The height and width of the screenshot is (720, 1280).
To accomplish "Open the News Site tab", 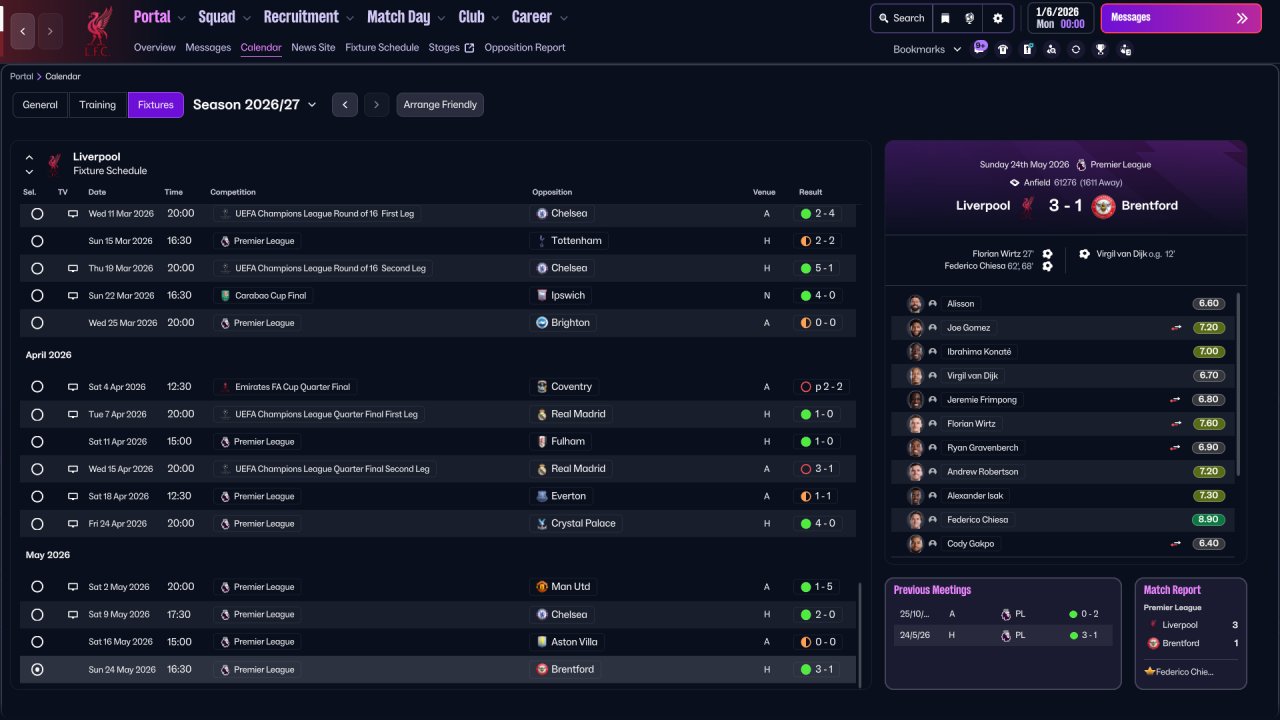I will click(x=313, y=48).
